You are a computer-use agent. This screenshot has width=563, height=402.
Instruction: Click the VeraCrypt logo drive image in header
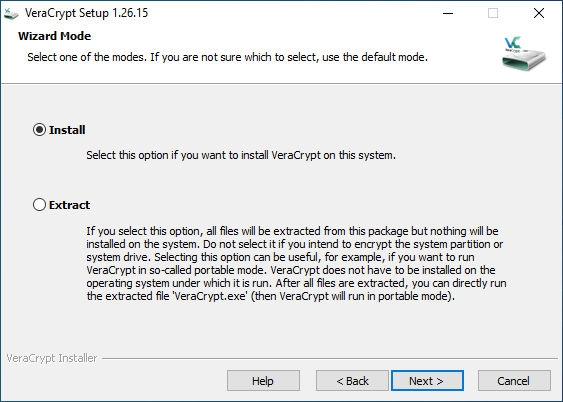524,53
